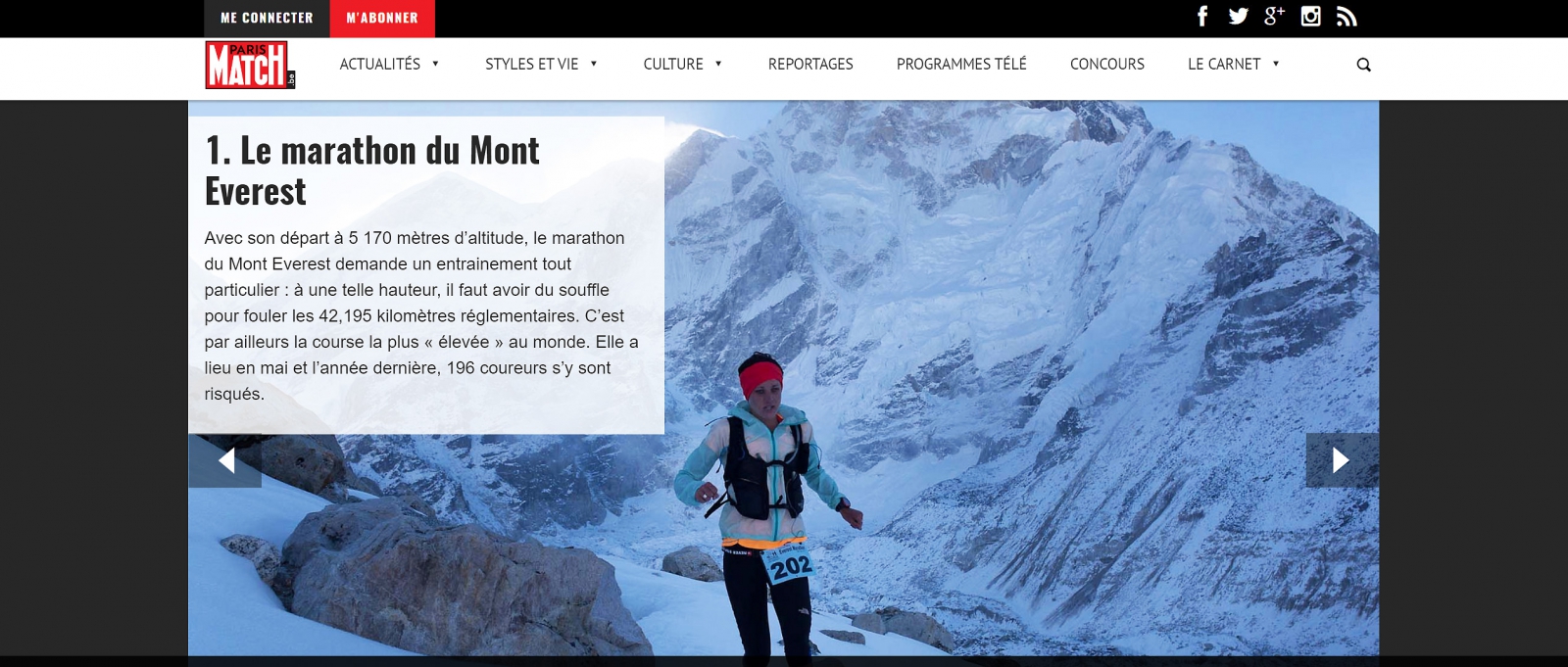Image resolution: width=1568 pixels, height=667 pixels.
Task: Show next slide with right arrow
Action: 1342,460
